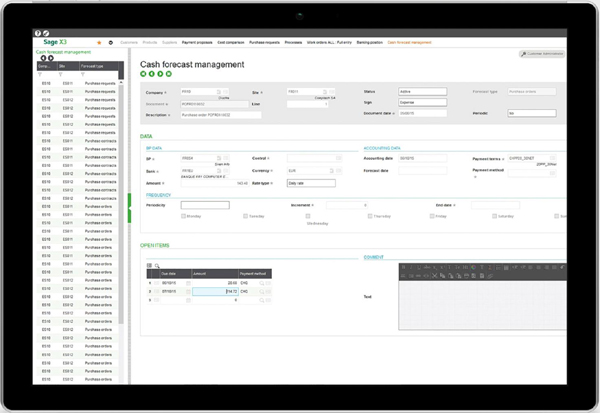
Task: Click the compass icon beside help
Action: (46, 33)
